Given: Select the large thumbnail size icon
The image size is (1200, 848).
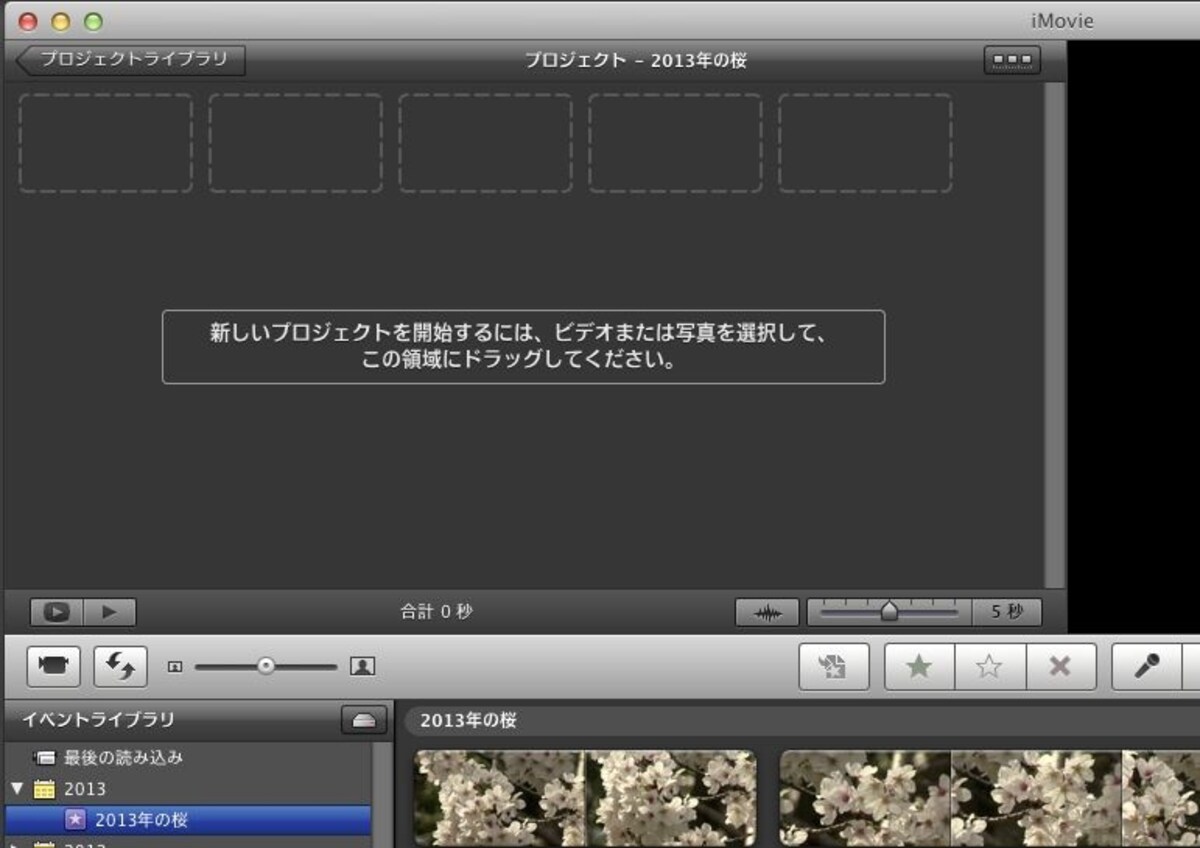Looking at the screenshot, I should point(362,666).
